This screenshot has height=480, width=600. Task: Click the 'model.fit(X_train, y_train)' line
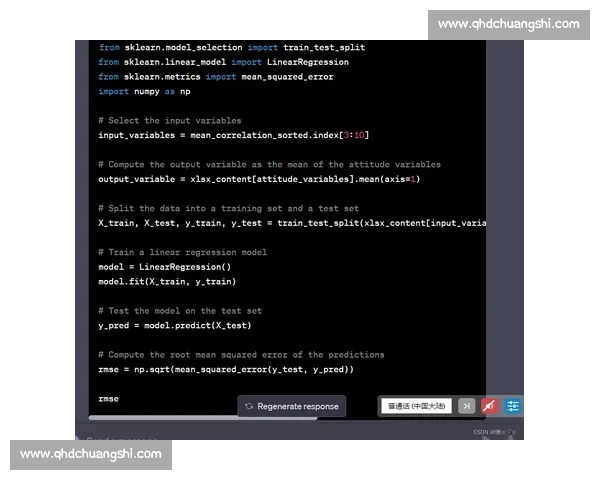click(x=167, y=282)
